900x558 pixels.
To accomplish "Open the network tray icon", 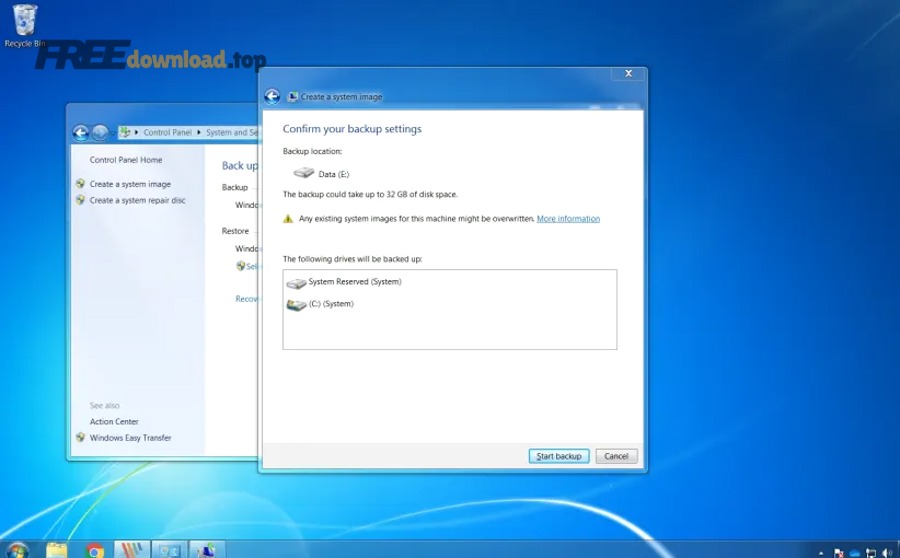I will click(x=871, y=553).
